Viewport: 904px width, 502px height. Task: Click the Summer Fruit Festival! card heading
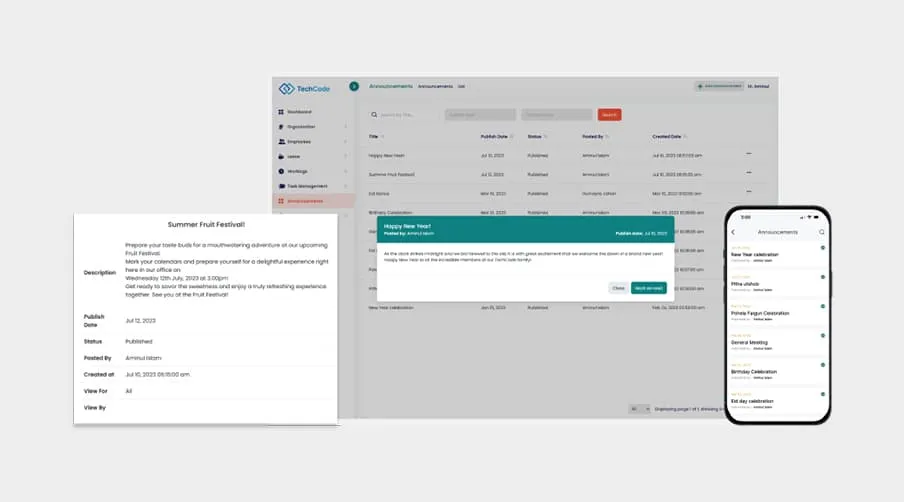pos(206,225)
